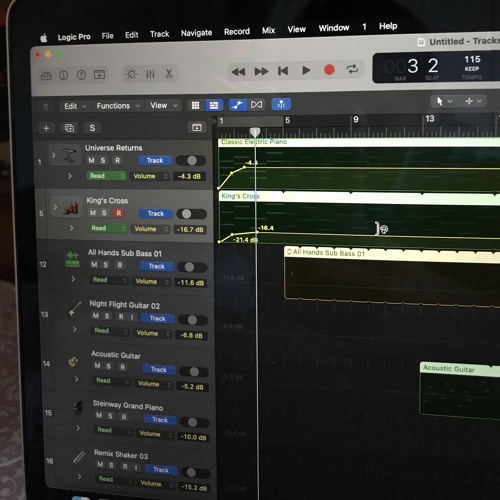This screenshot has width=500, height=500.
Task: Open View dropdown in tracks area
Action: tap(163, 106)
